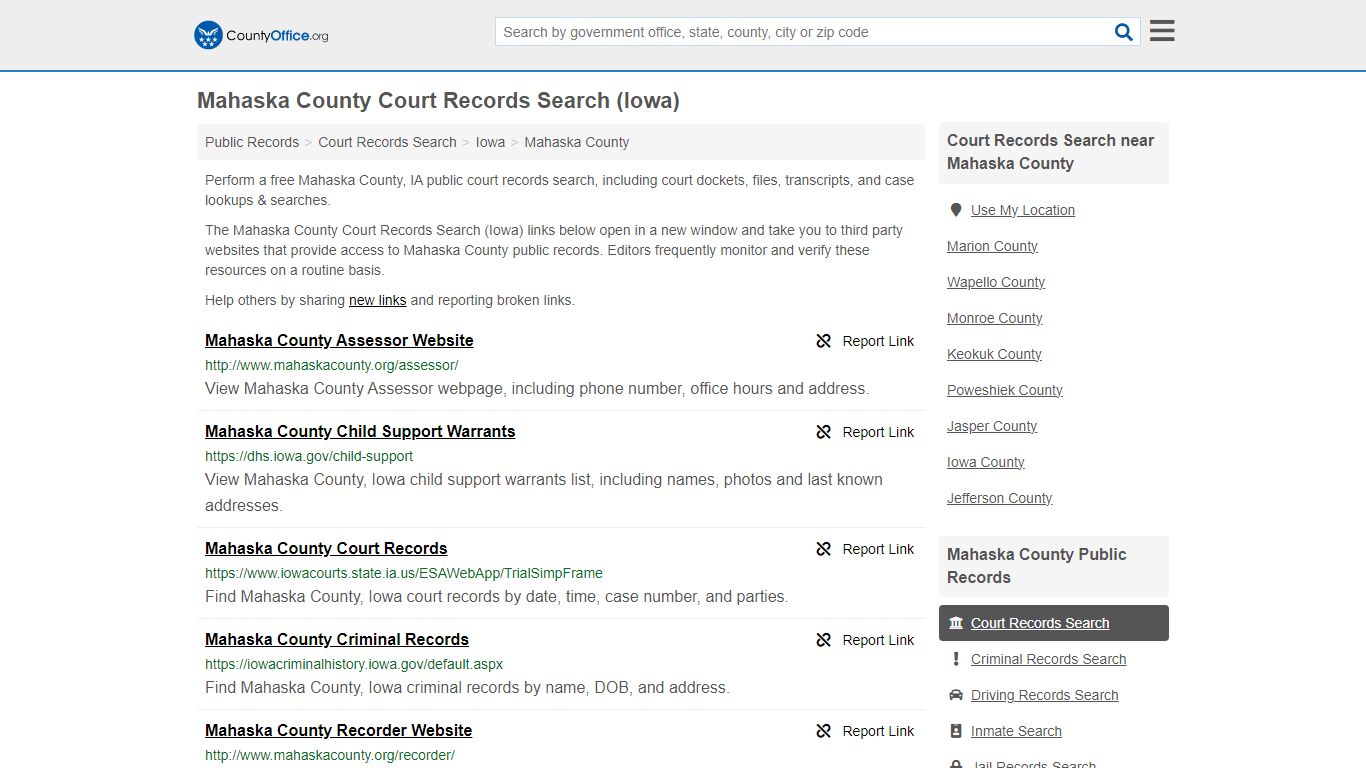Open the hamburger menu
Viewport: 1366px width, 768px height.
pyautogui.click(x=1162, y=31)
